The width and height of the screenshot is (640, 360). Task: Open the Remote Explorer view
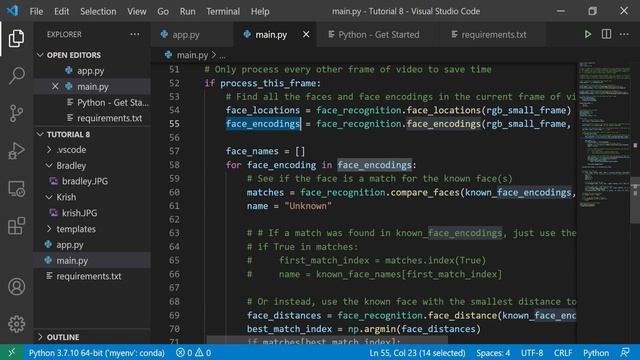click(x=16, y=189)
